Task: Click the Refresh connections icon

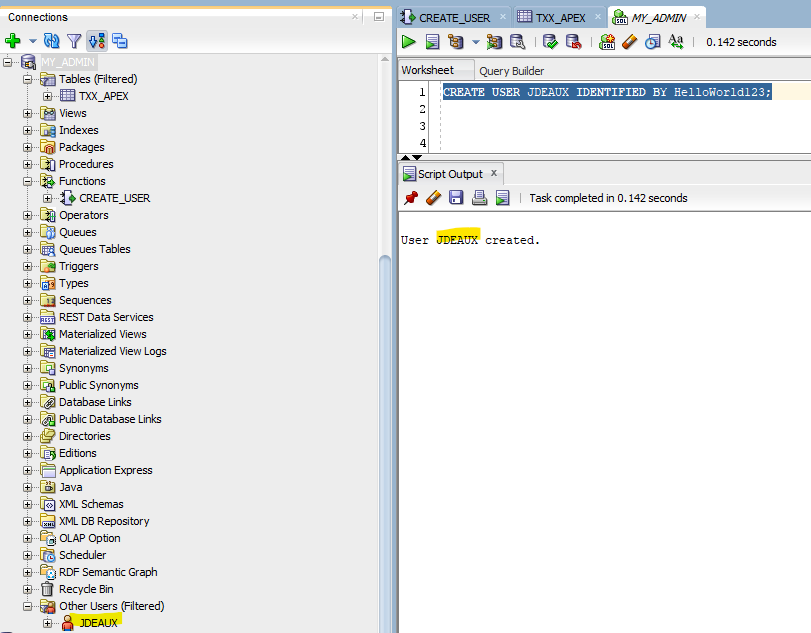Action: coord(52,41)
